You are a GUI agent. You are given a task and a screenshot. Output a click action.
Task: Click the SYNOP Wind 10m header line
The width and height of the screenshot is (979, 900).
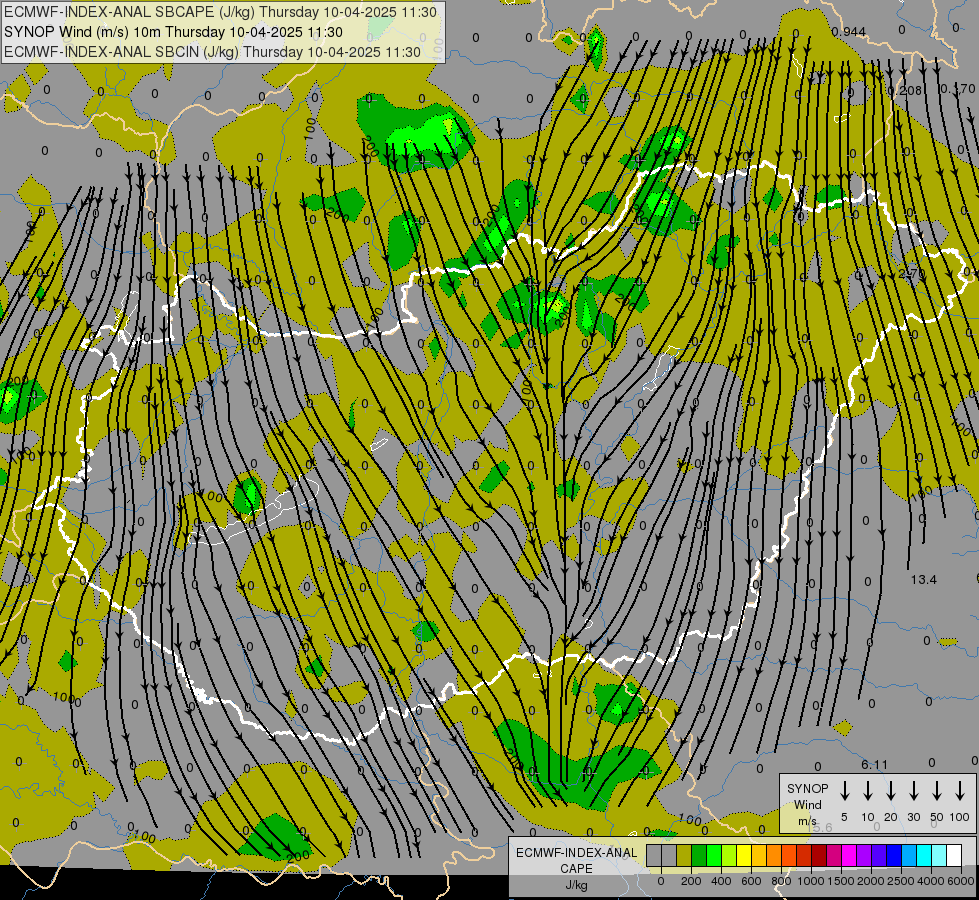173,32
